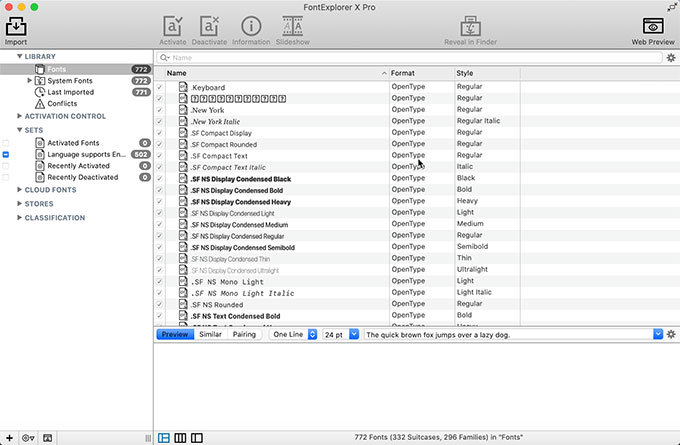The image size is (680, 445).
Task: Collapse the LIBRARY section
Action: 20,56
